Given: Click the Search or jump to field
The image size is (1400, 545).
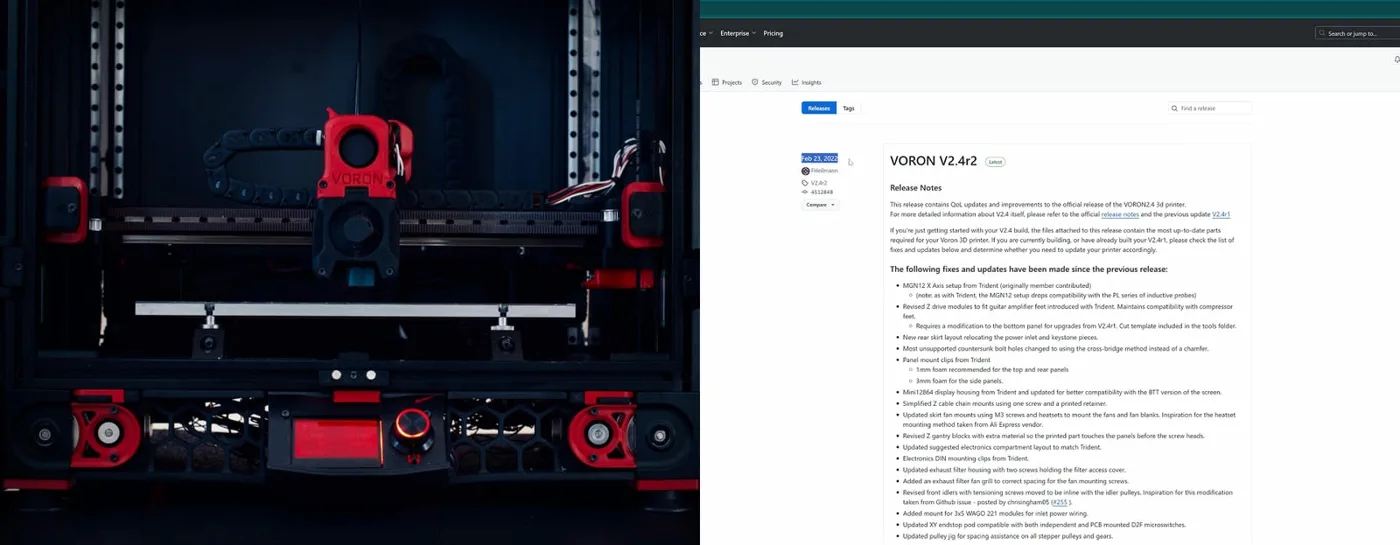Looking at the screenshot, I should 1357,33.
